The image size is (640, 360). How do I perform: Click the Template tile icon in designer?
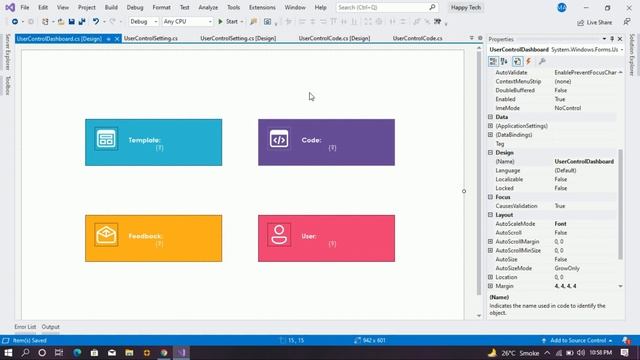pos(106,139)
